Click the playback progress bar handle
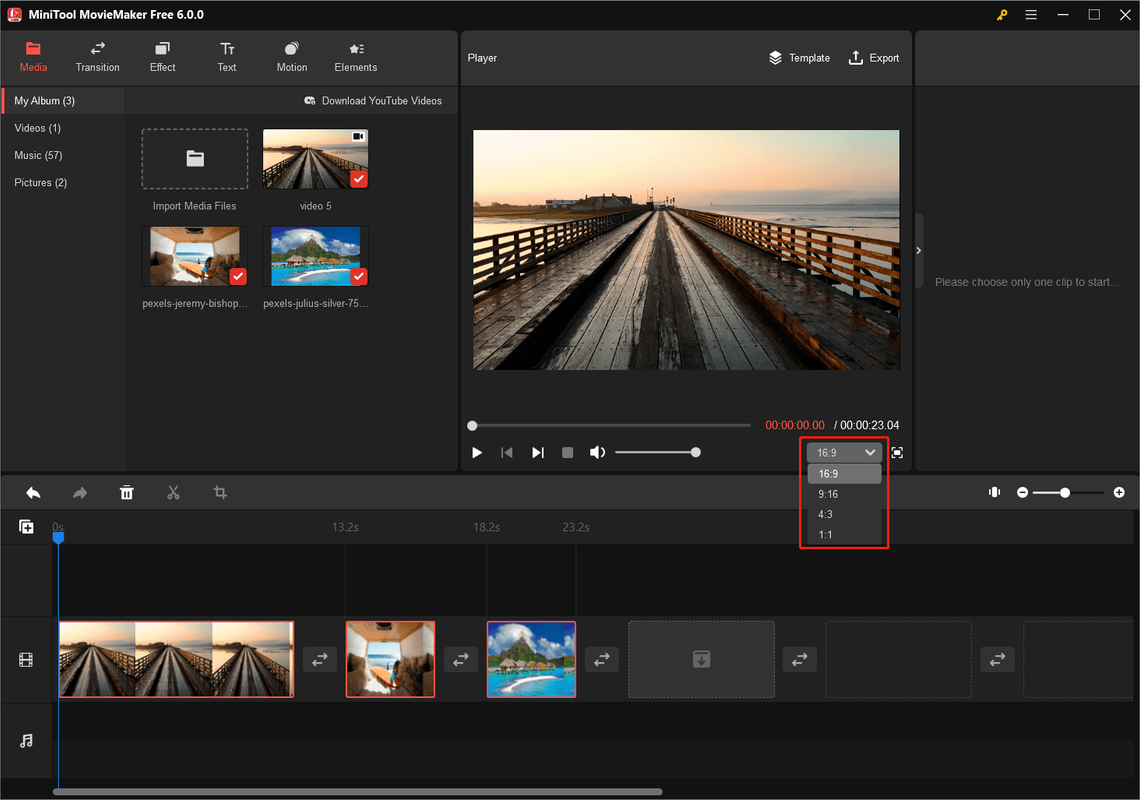 click(473, 425)
